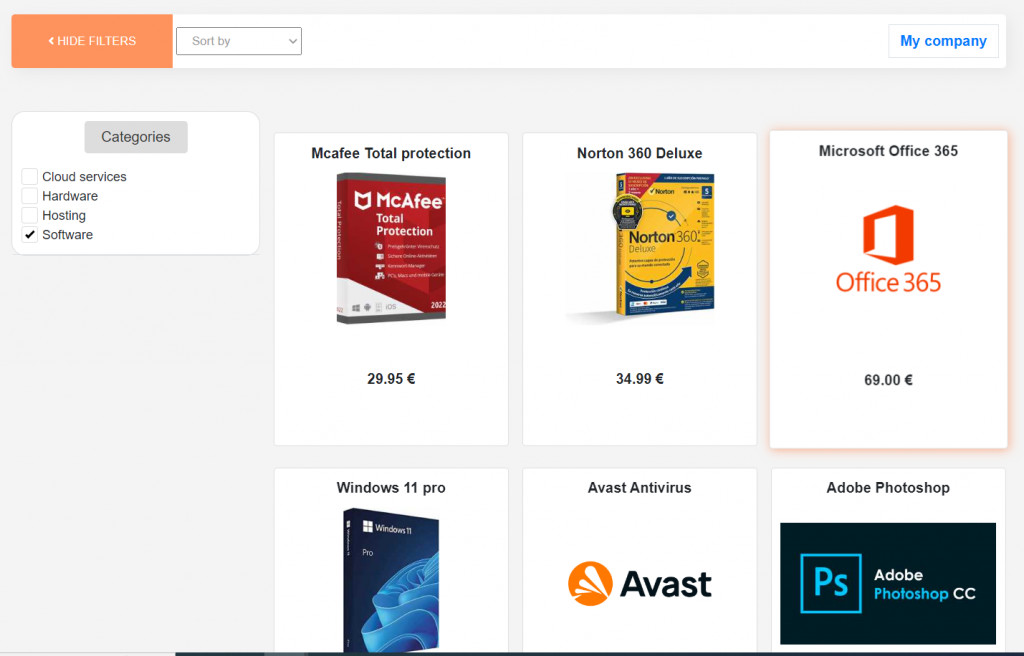Click the Categories header button

(x=136, y=137)
